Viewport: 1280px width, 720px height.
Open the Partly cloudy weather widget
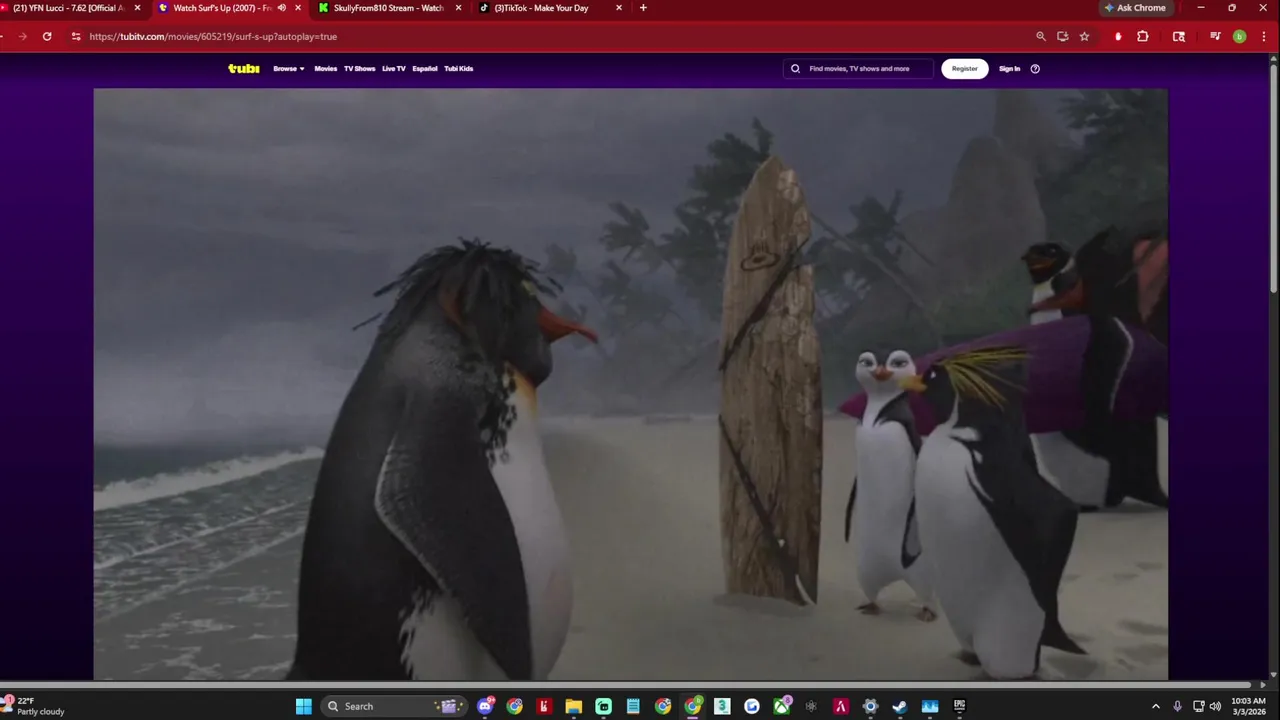tap(34, 706)
